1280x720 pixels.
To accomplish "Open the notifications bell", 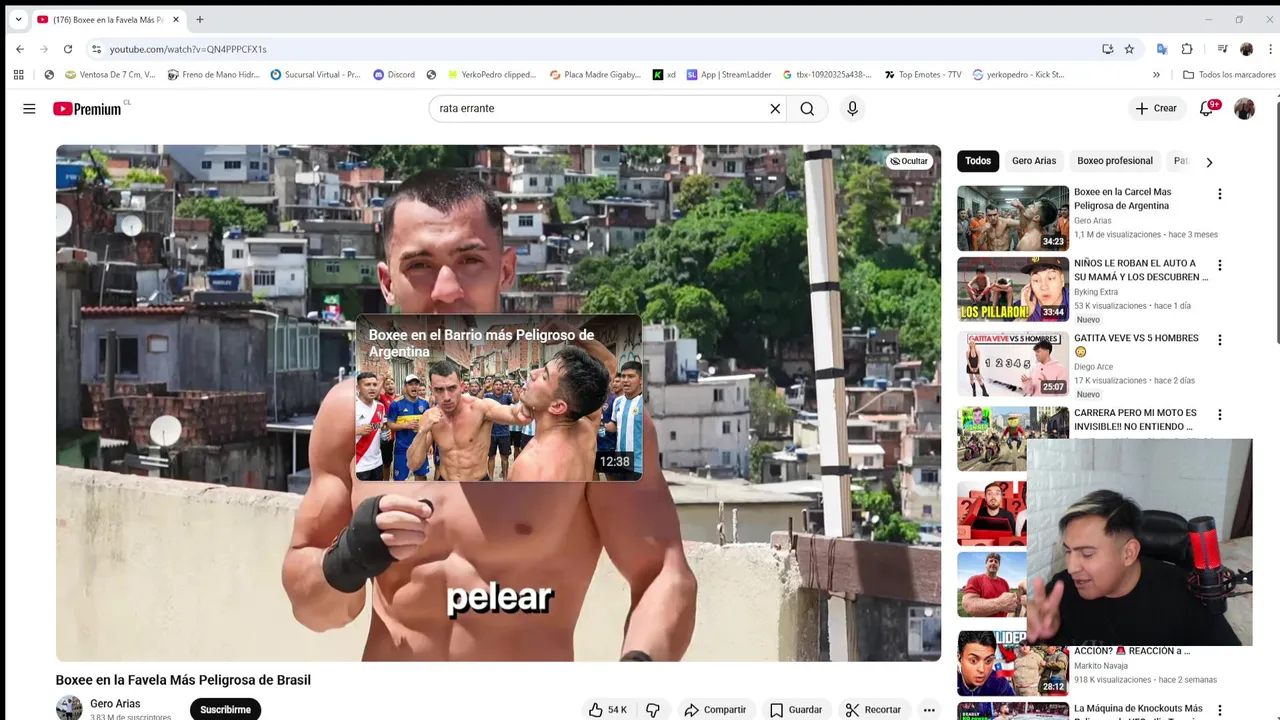I will click(1207, 108).
